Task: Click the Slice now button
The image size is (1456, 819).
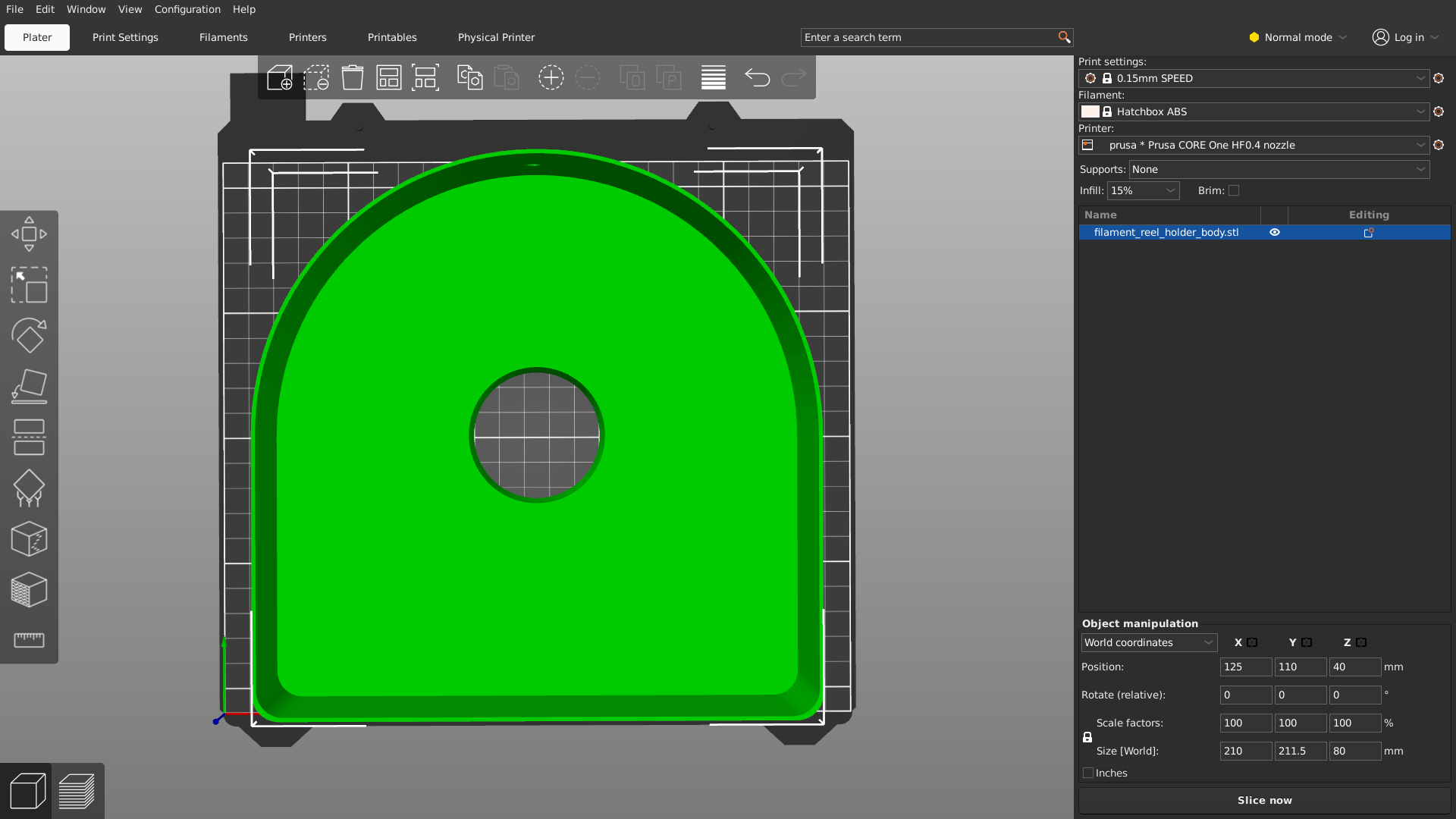Action: tap(1264, 800)
